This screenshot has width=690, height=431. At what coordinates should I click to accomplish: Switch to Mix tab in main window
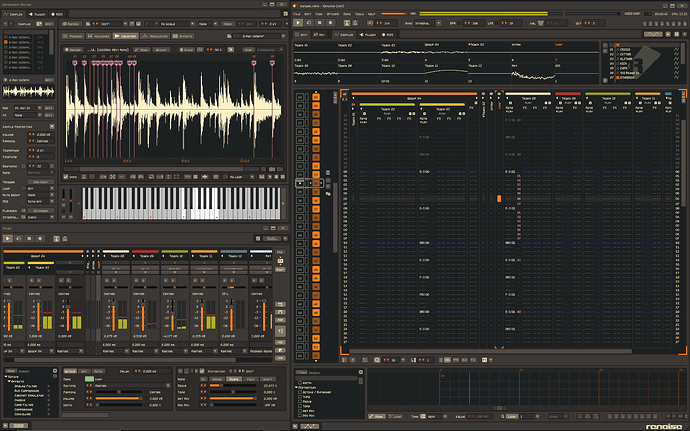(319, 34)
